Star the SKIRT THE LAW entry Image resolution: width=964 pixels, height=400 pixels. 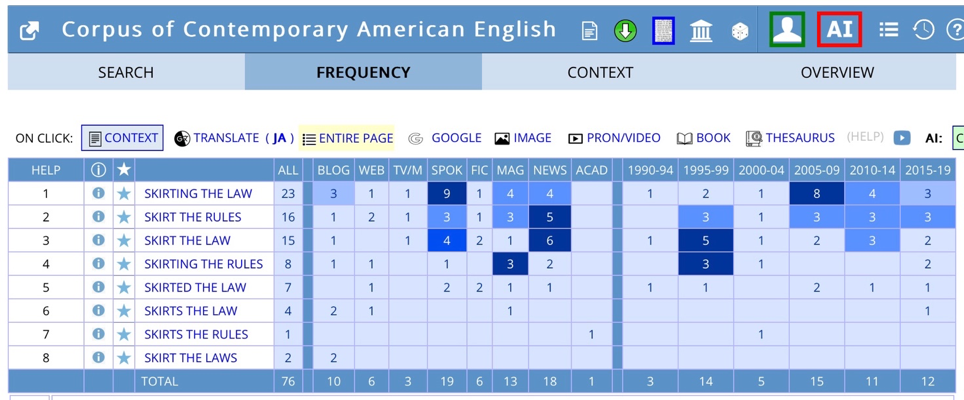124,240
